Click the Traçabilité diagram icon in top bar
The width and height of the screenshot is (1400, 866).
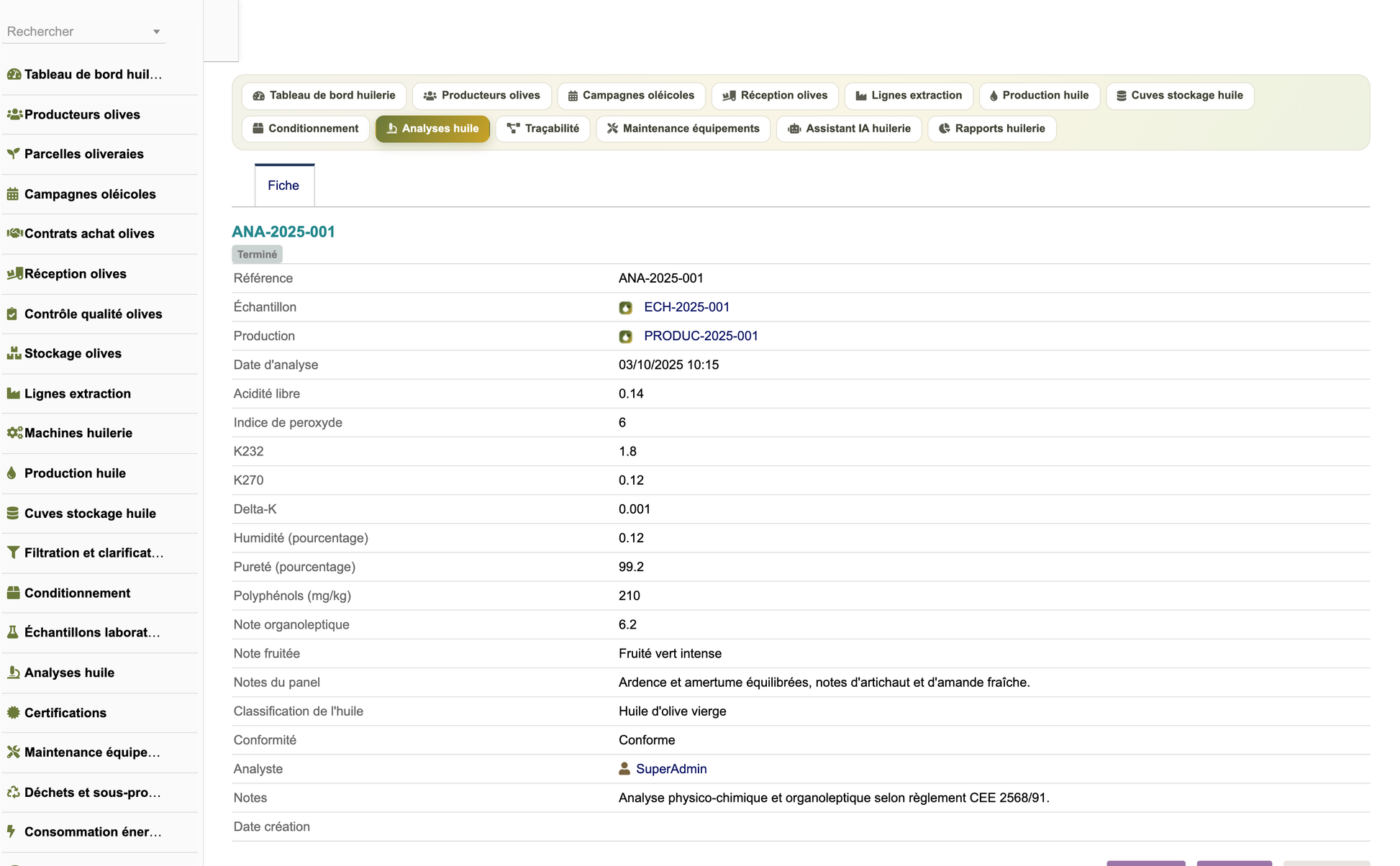coord(513,129)
